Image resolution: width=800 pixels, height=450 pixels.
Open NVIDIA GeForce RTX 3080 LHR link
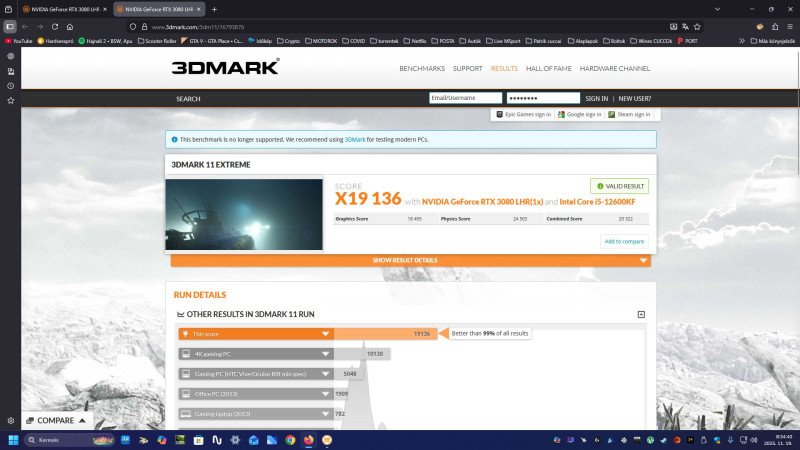(482, 202)
